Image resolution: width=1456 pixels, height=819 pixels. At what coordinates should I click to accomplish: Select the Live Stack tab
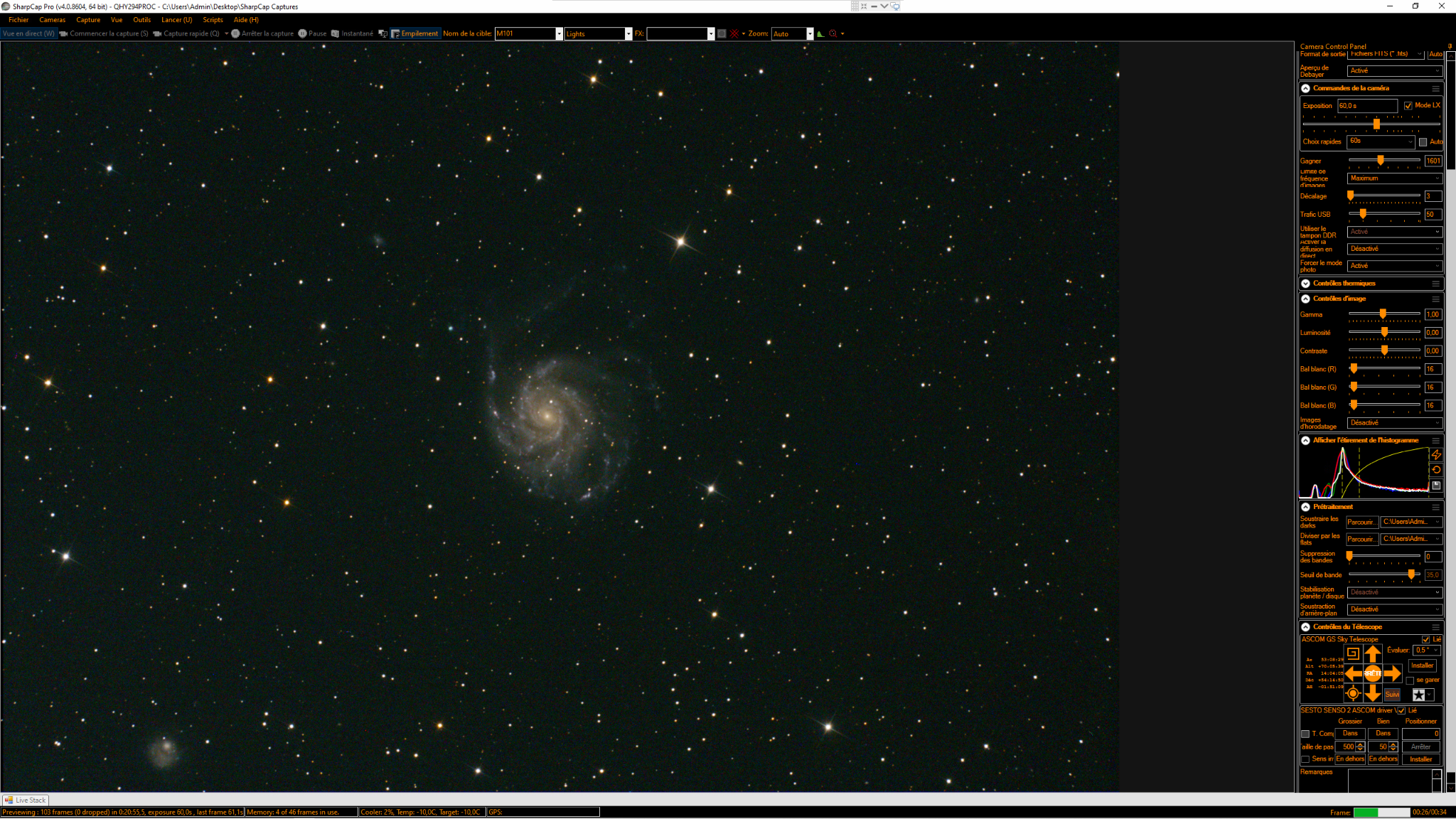point(25,800)
